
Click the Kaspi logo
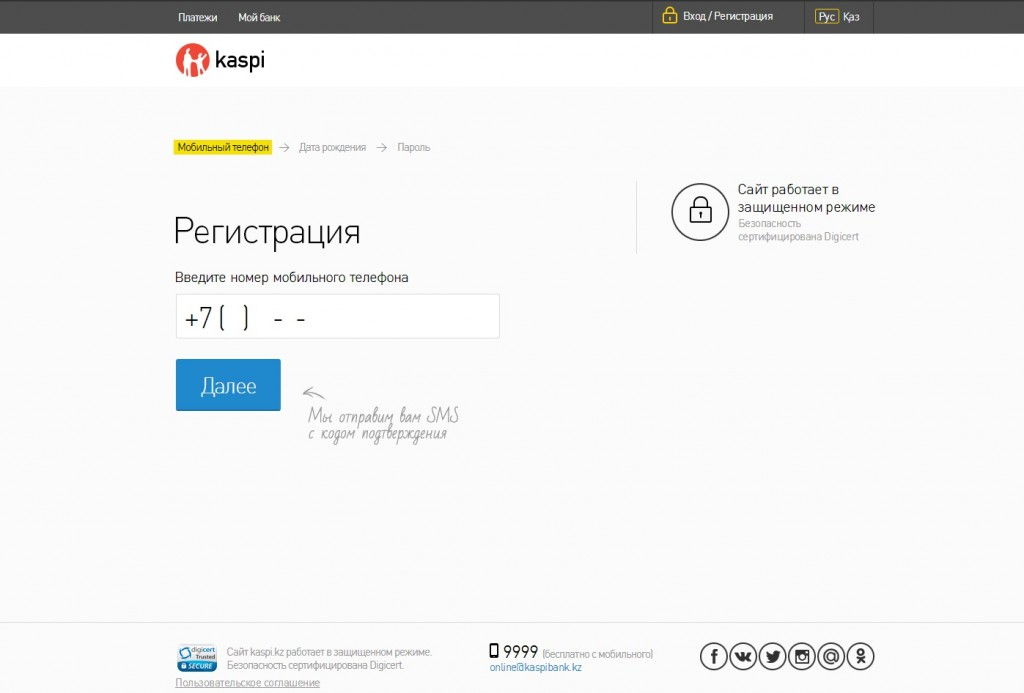220,60
